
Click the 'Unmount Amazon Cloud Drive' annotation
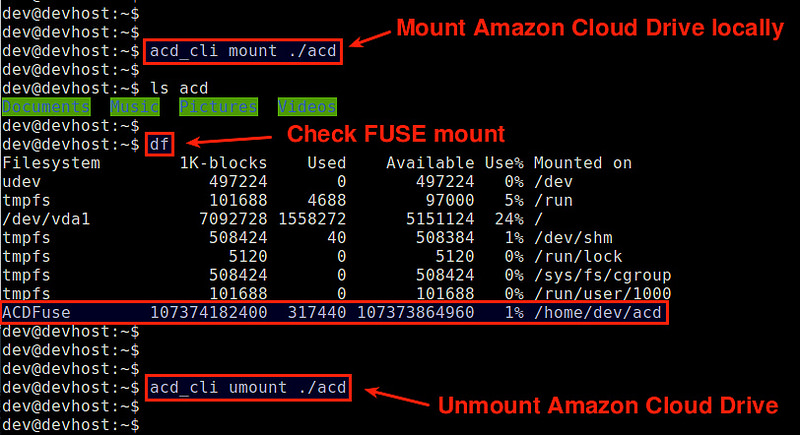point(605,406)
